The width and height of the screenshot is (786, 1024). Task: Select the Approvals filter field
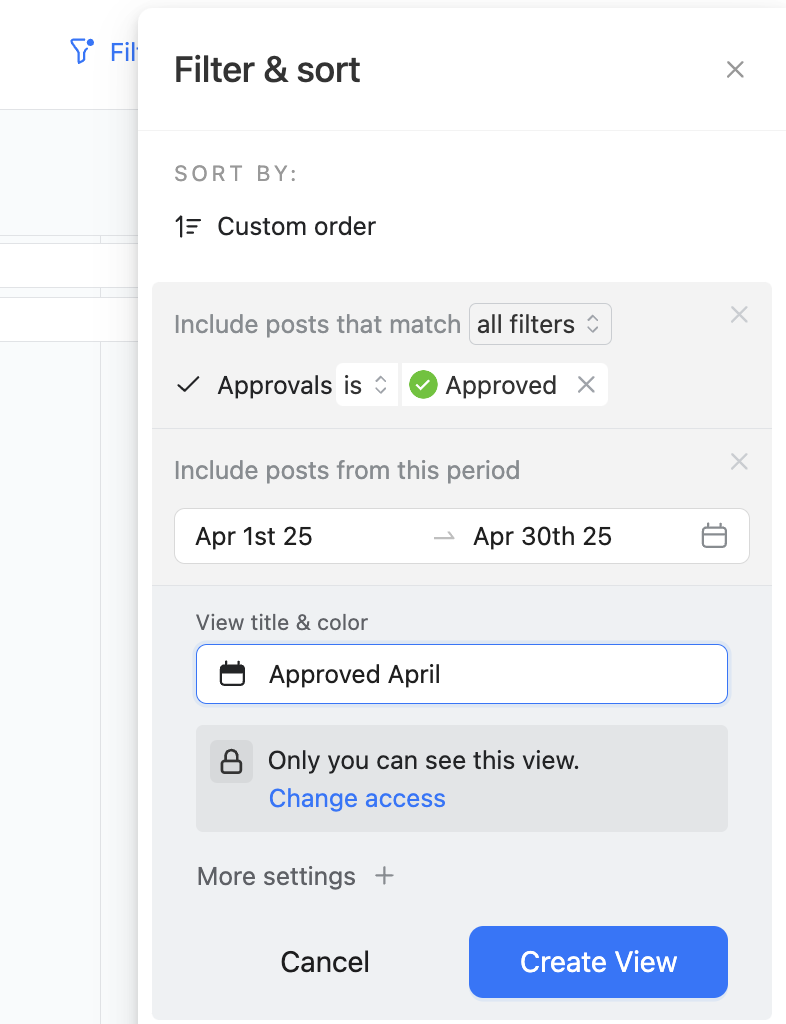275,385
